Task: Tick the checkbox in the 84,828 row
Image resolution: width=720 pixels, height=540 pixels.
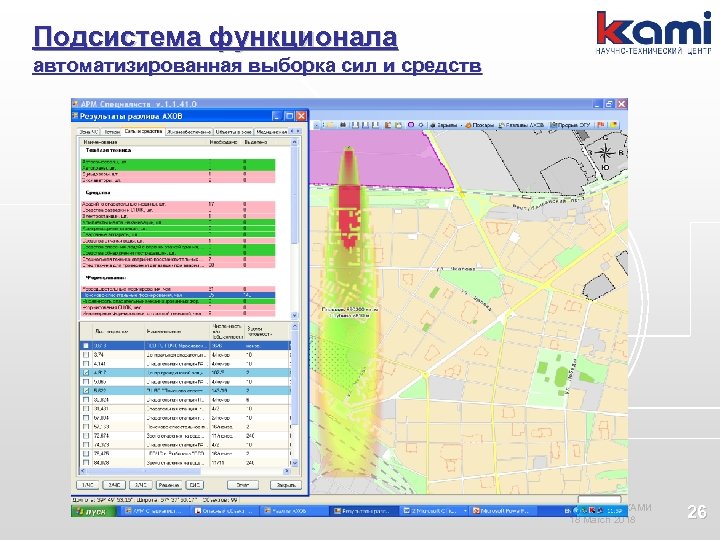Action: click(x=86, y=463)
